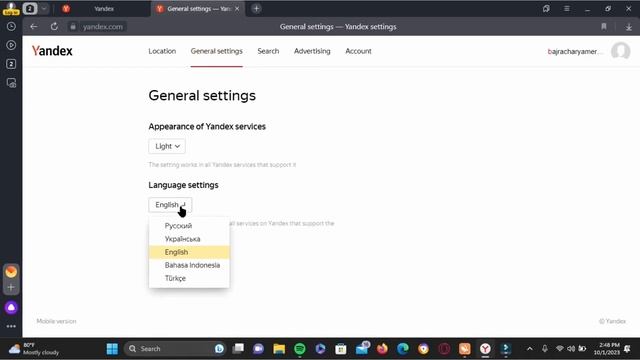Switch to the Yandex browser tab
The height and width of the screenshot is (360, 640).
click(104, 9)
